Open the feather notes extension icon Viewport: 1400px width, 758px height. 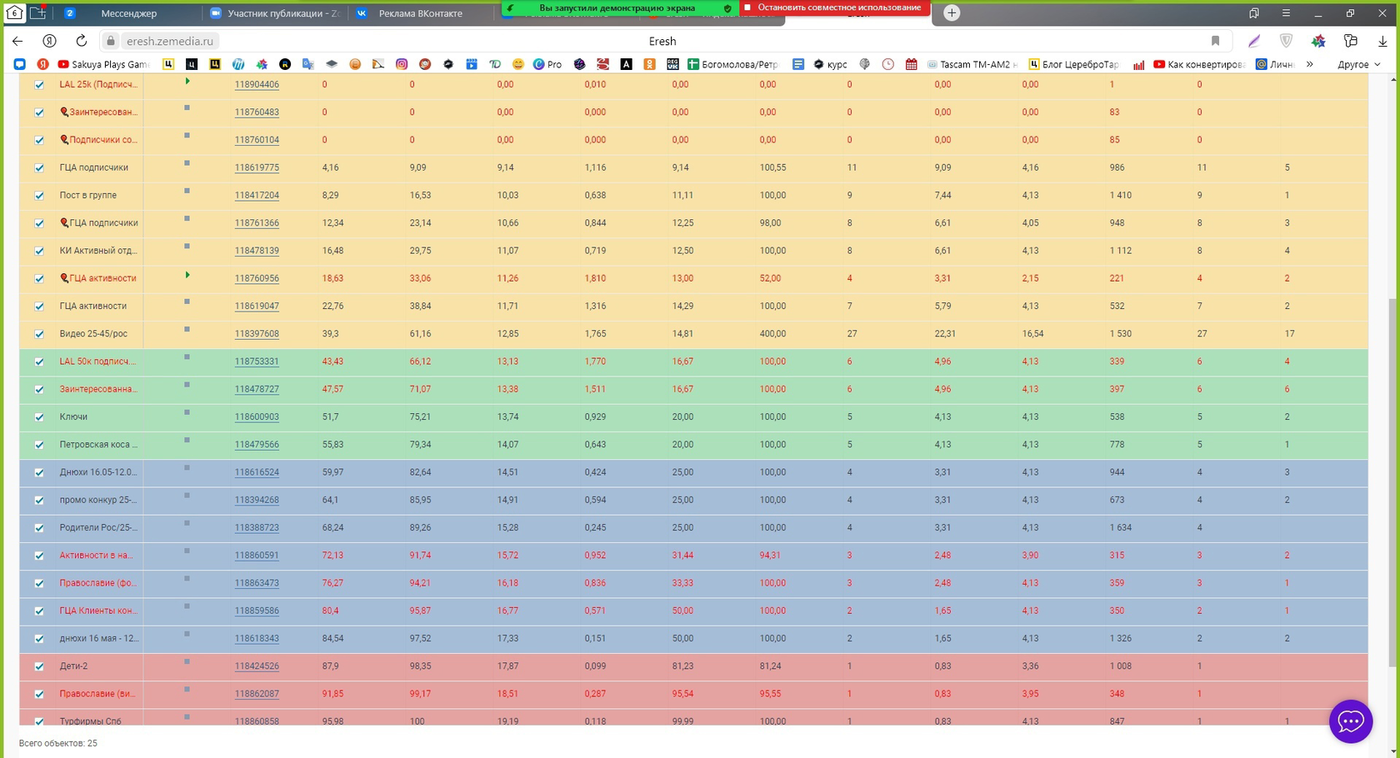click(1254, 41)
